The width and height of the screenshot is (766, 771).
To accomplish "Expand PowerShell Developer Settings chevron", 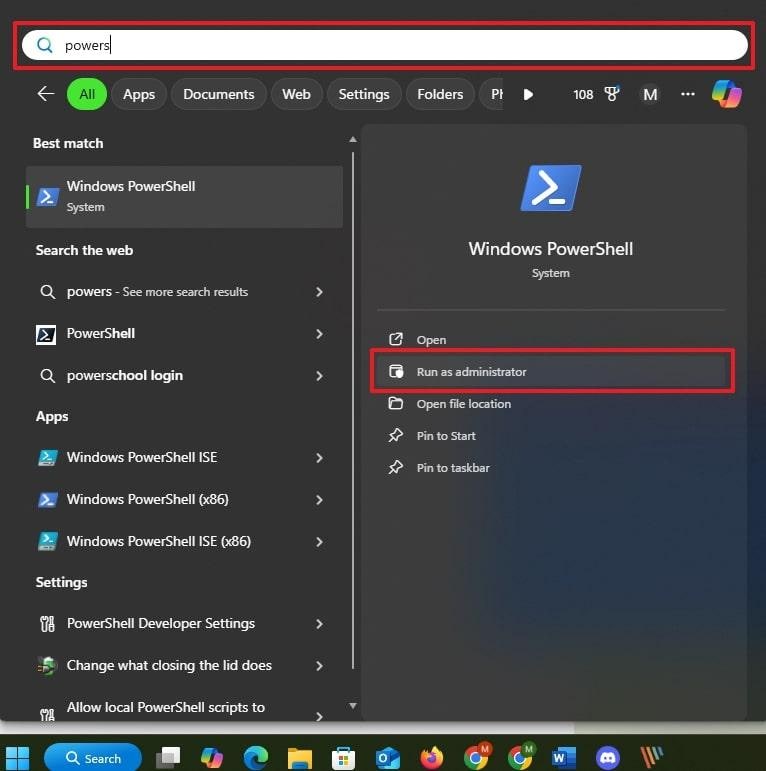I will point(320,624).
